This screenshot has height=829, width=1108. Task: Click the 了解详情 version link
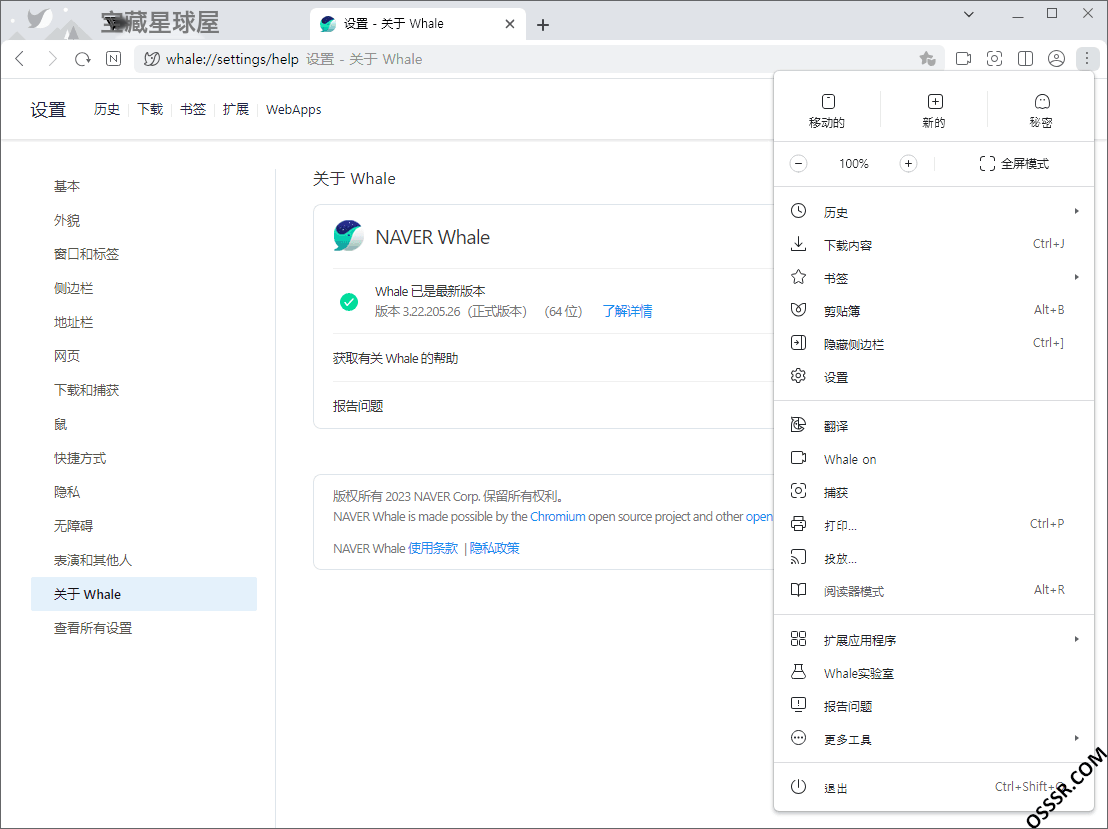pyautogui.click(x=627, y=311)
